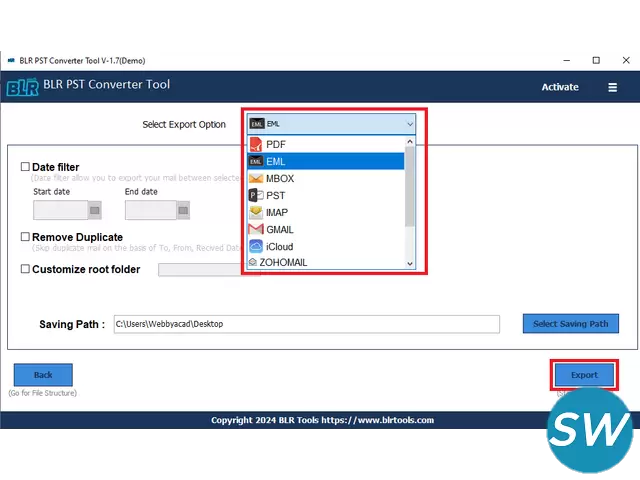Enable the Date filter checkbox
The image size is (640, 480).
point(25,167)
